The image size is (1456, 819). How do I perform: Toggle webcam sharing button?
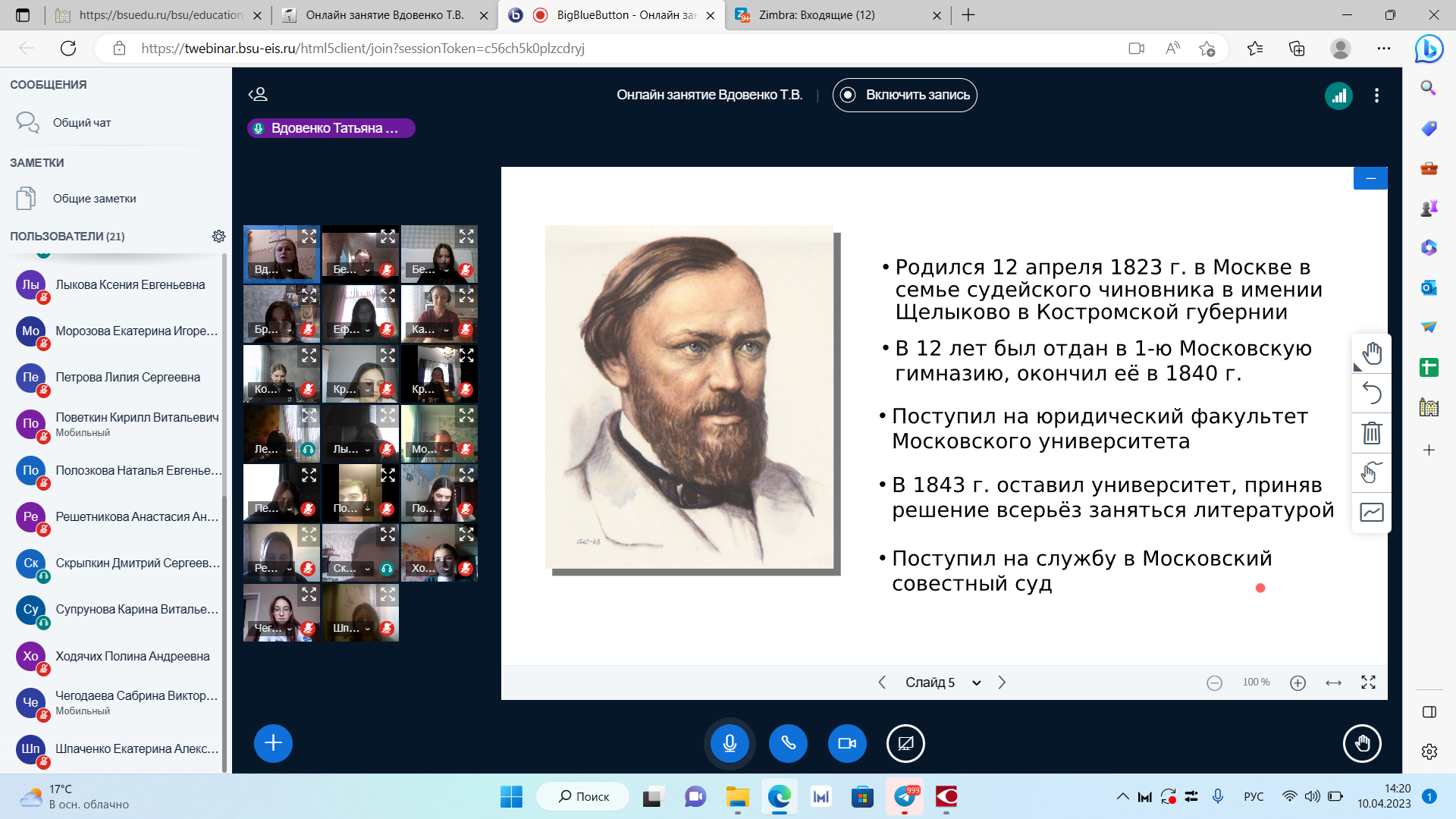pyautogui.click(x=847, y=743)
